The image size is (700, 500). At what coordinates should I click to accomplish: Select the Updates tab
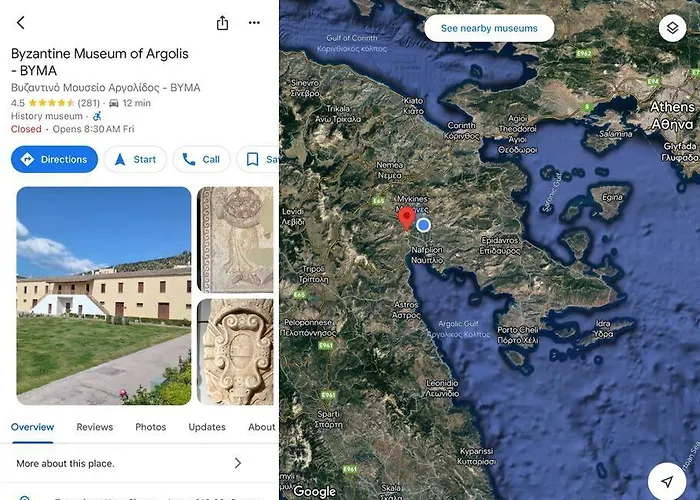(x=207, y=427)
